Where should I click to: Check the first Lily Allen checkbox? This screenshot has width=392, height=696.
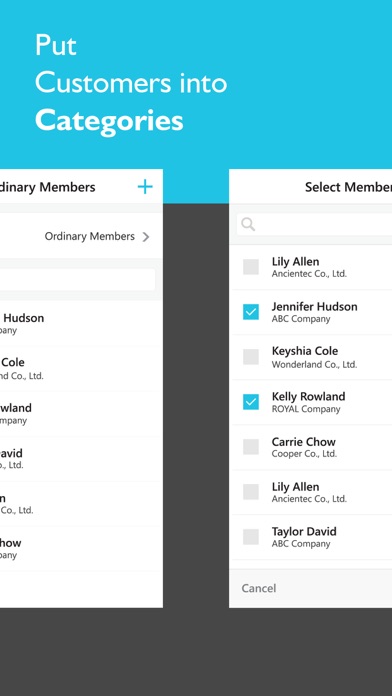click(x=251, y=267)
